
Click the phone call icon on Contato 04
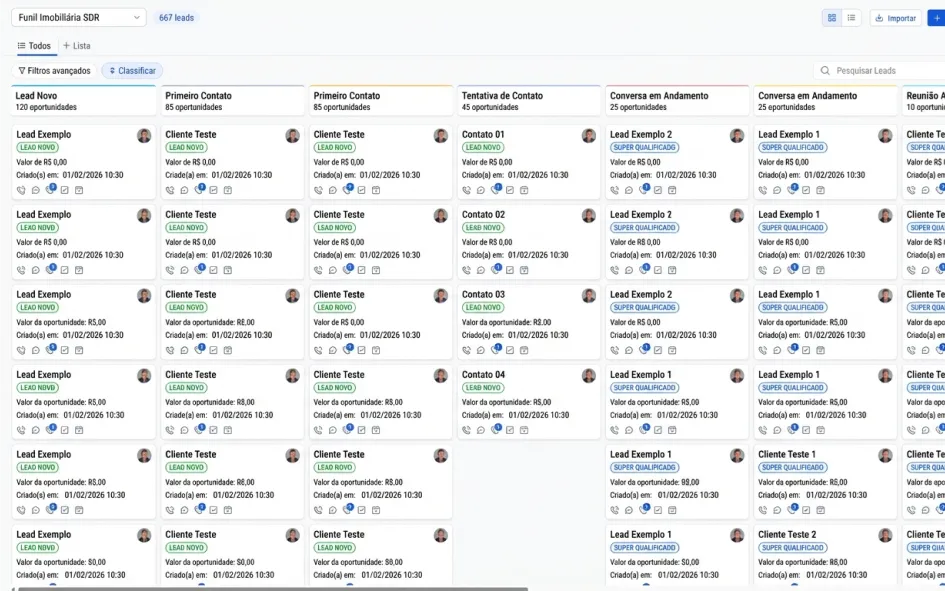point(466,430)
